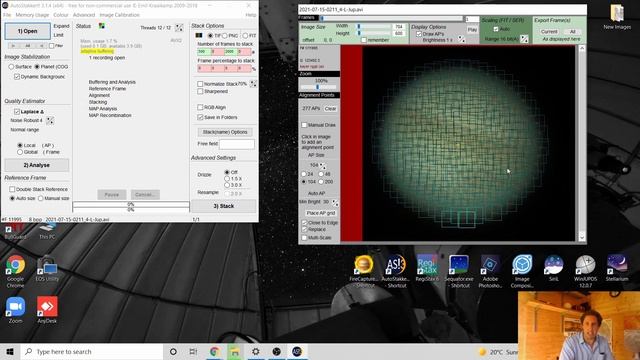
Task: Open Stack(name) Options
Action: [225, 132]
